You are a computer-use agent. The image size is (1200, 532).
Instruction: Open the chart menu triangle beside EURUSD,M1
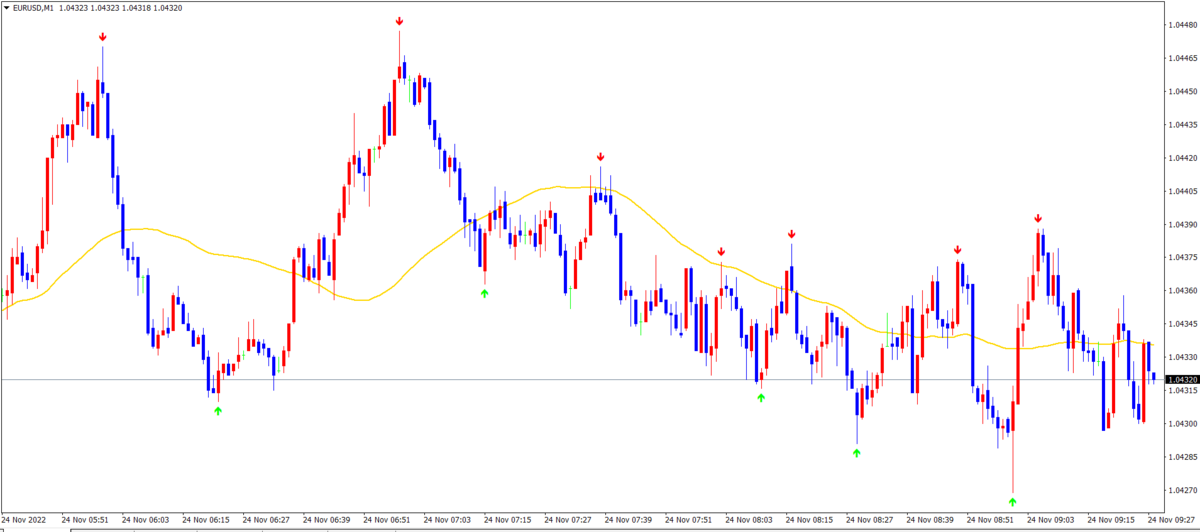pos(5,7)
